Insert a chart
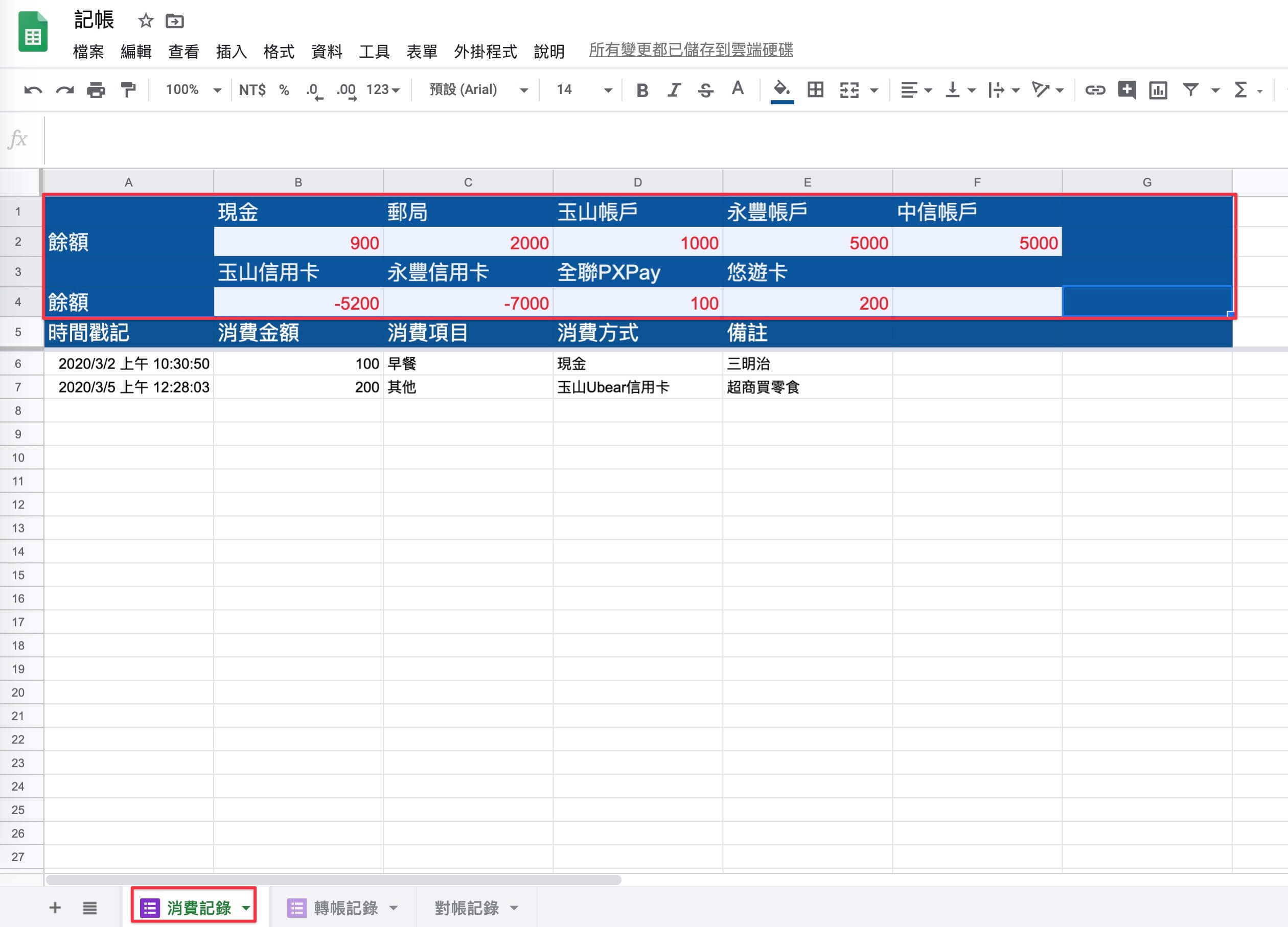 [1158, 90]
